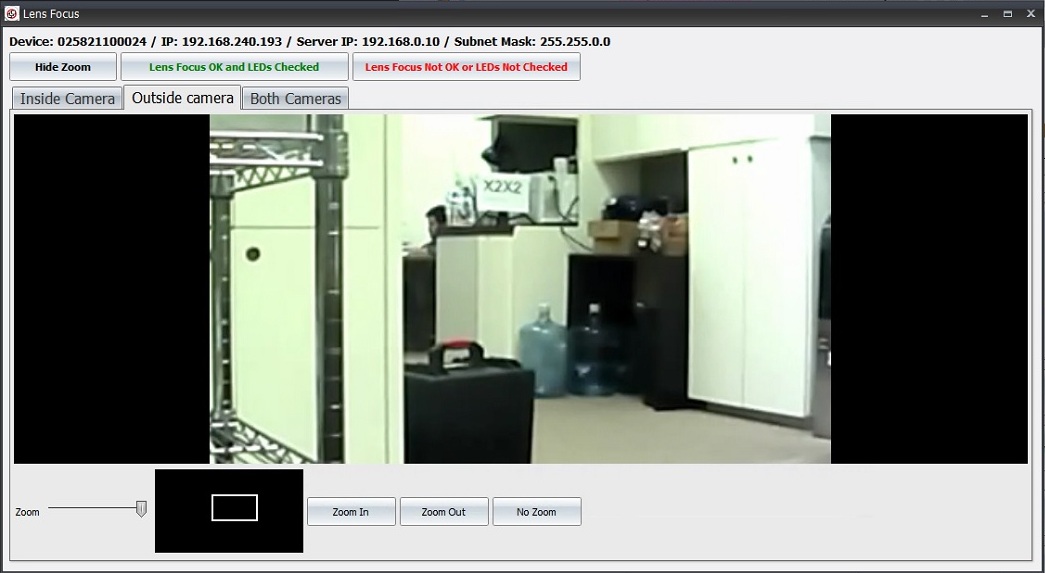Minimize the Lens Focus window

[985, 14]
